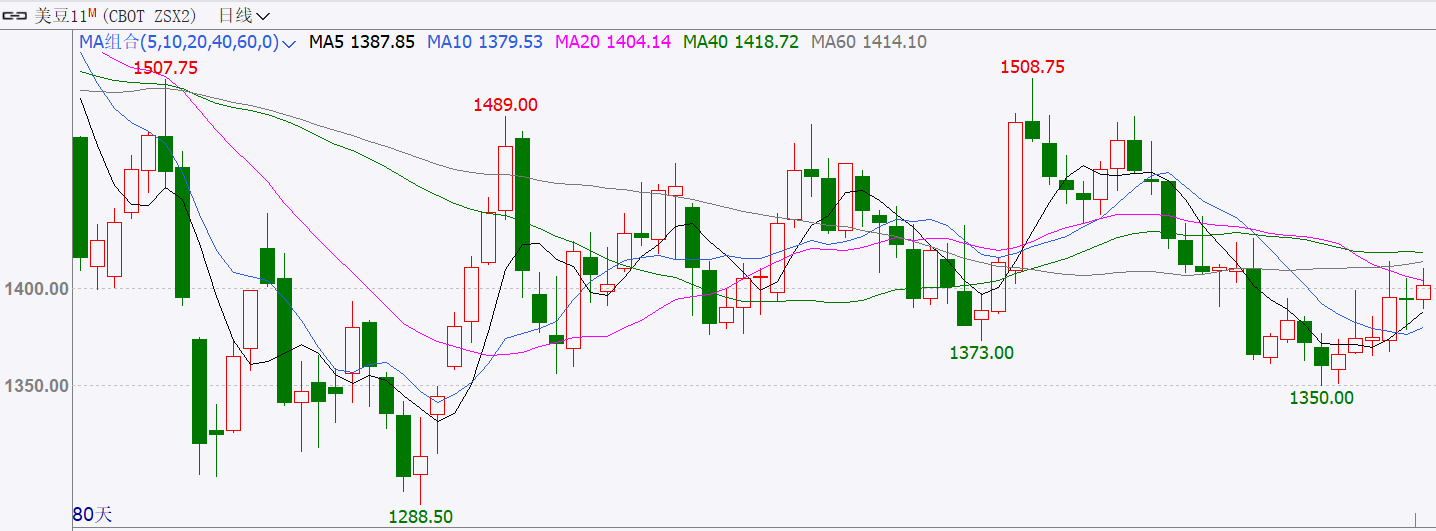Click the (CBOT ZSX2) contract code

click(x=150, y=15)
